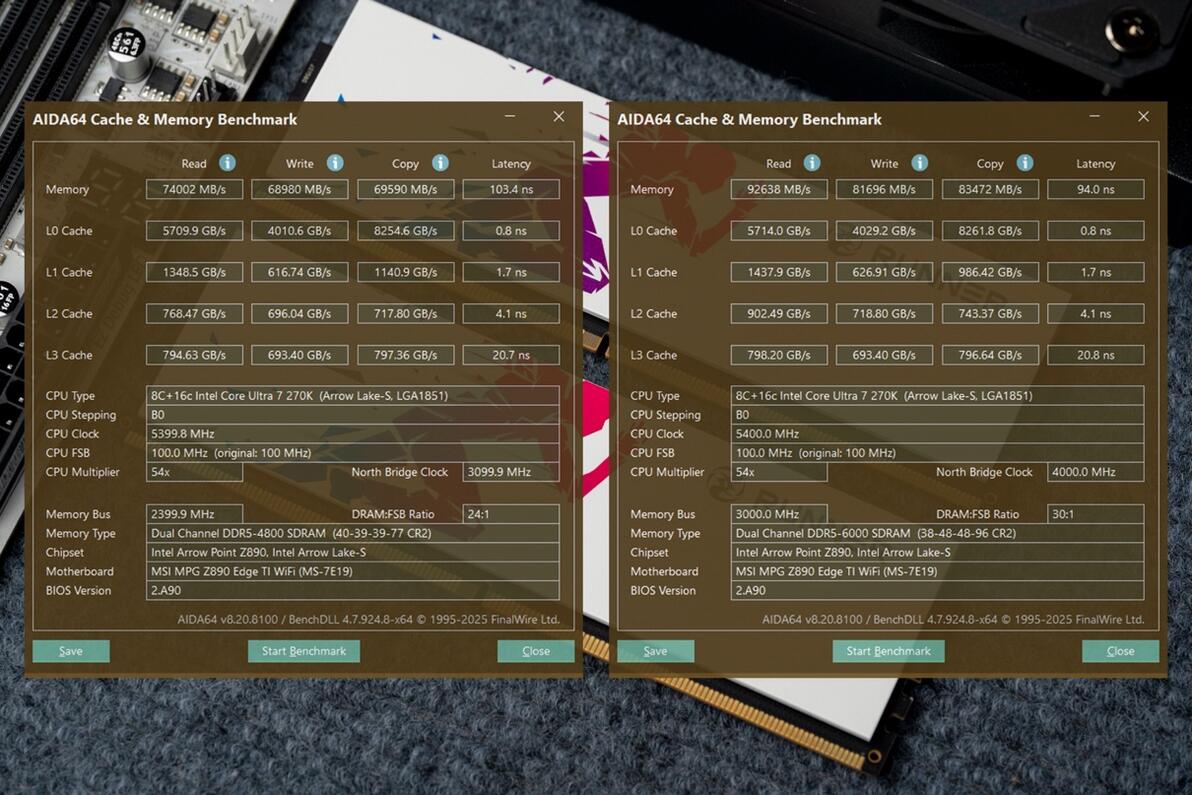
Task: Click L0 Cache copy 8254.6 GB/s
Action: [x=405, y=230]
